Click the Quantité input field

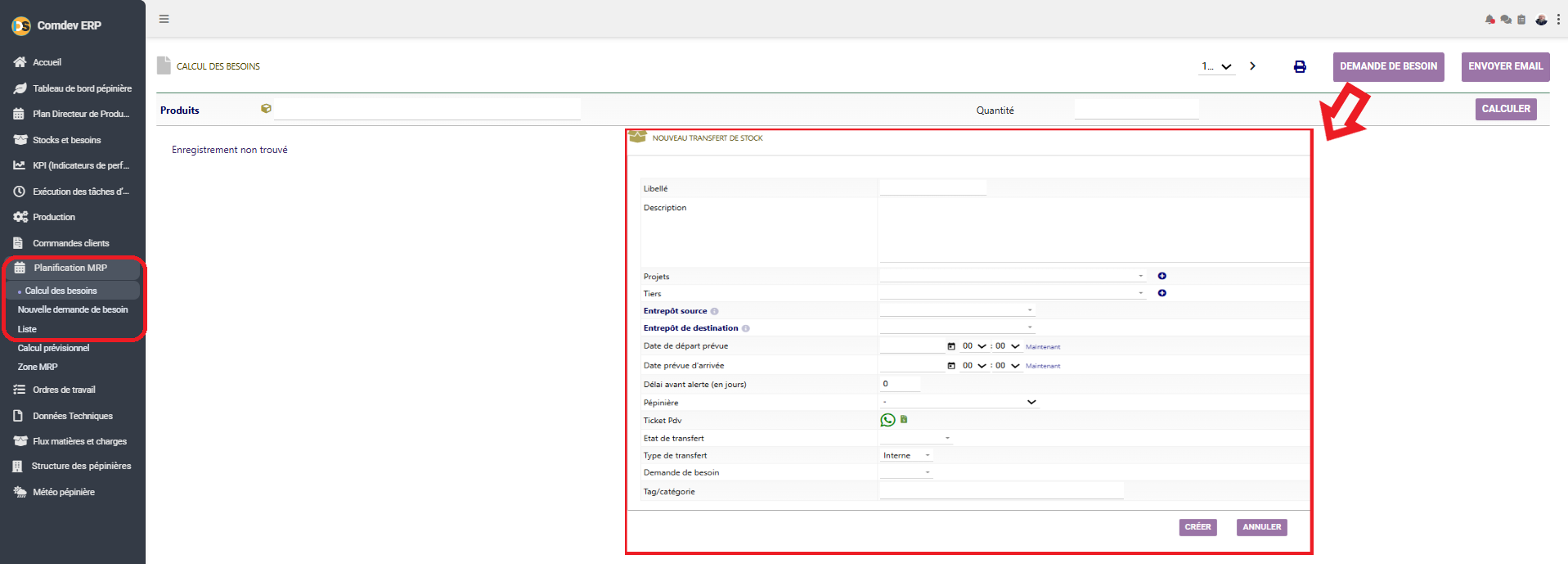coord(1137,110)
